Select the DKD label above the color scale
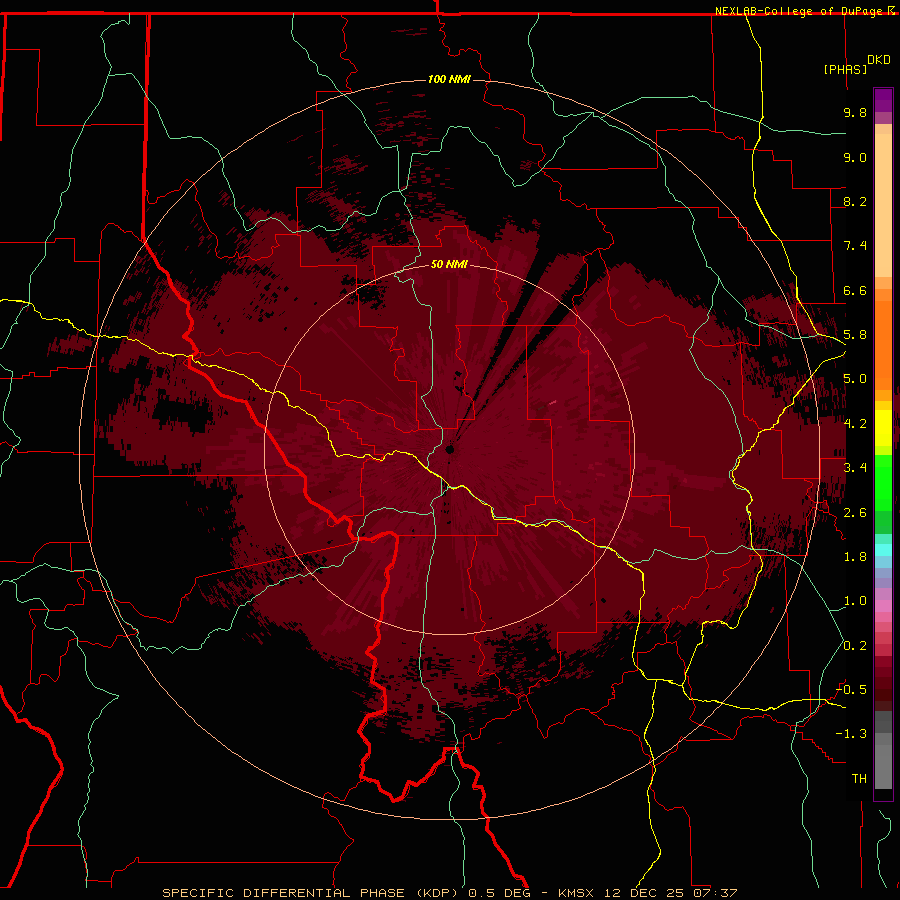The image size is (900, 900). pos(879,59)
